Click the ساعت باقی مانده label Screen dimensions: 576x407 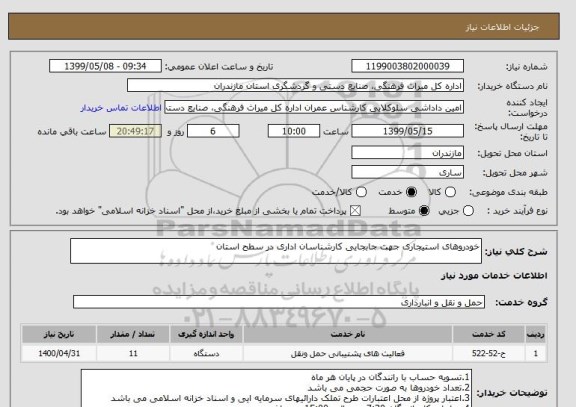(72, 132)
